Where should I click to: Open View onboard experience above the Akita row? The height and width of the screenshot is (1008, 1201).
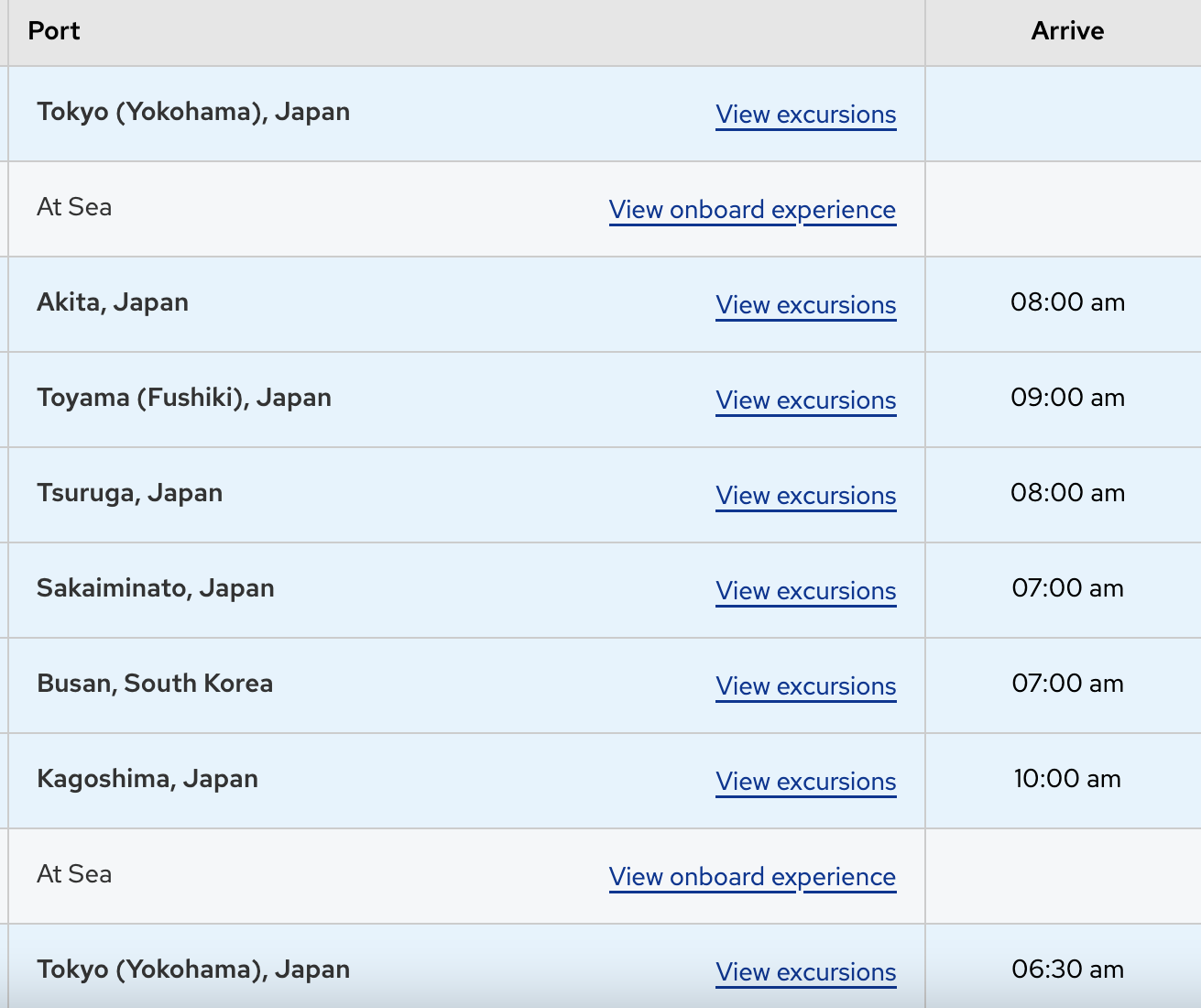752,210
